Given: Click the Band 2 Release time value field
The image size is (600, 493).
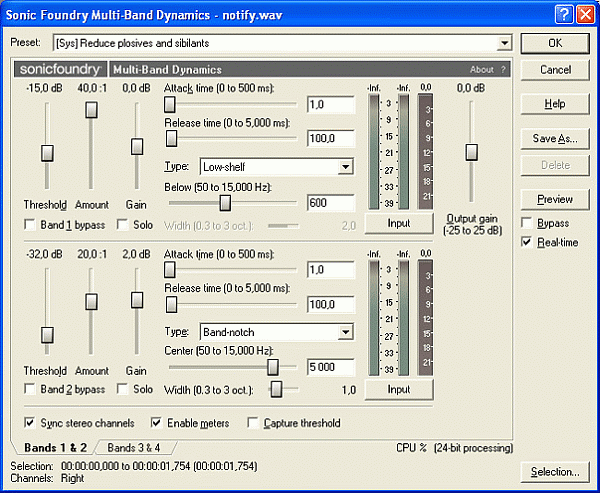Looking at the screenshot, I should [x=331, y=305].
